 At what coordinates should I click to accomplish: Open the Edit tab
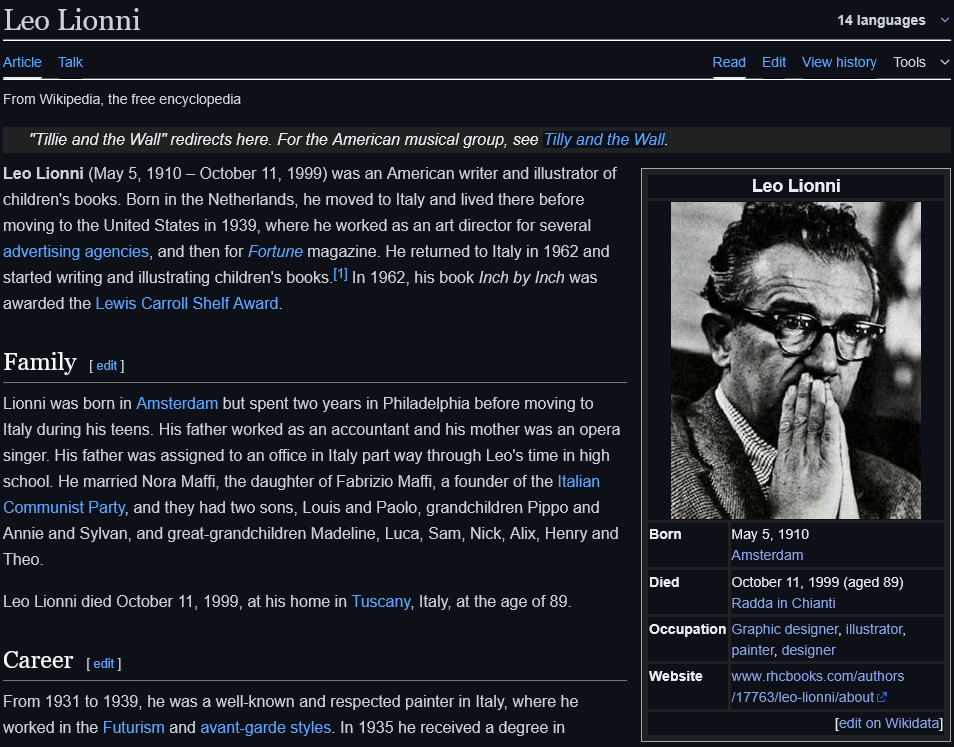(x=774, y=62)
